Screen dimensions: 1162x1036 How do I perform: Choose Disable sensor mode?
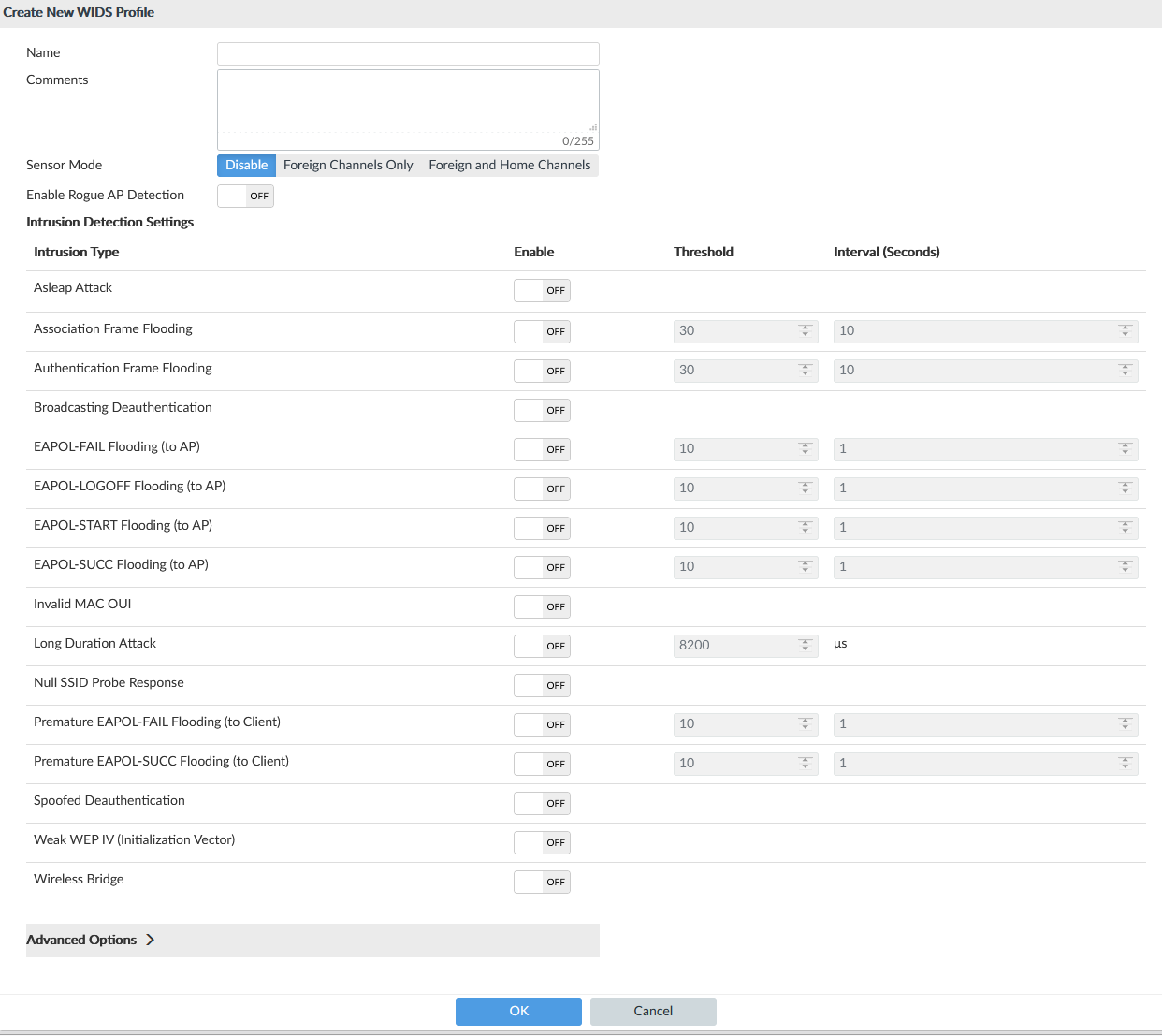(246, 165)
